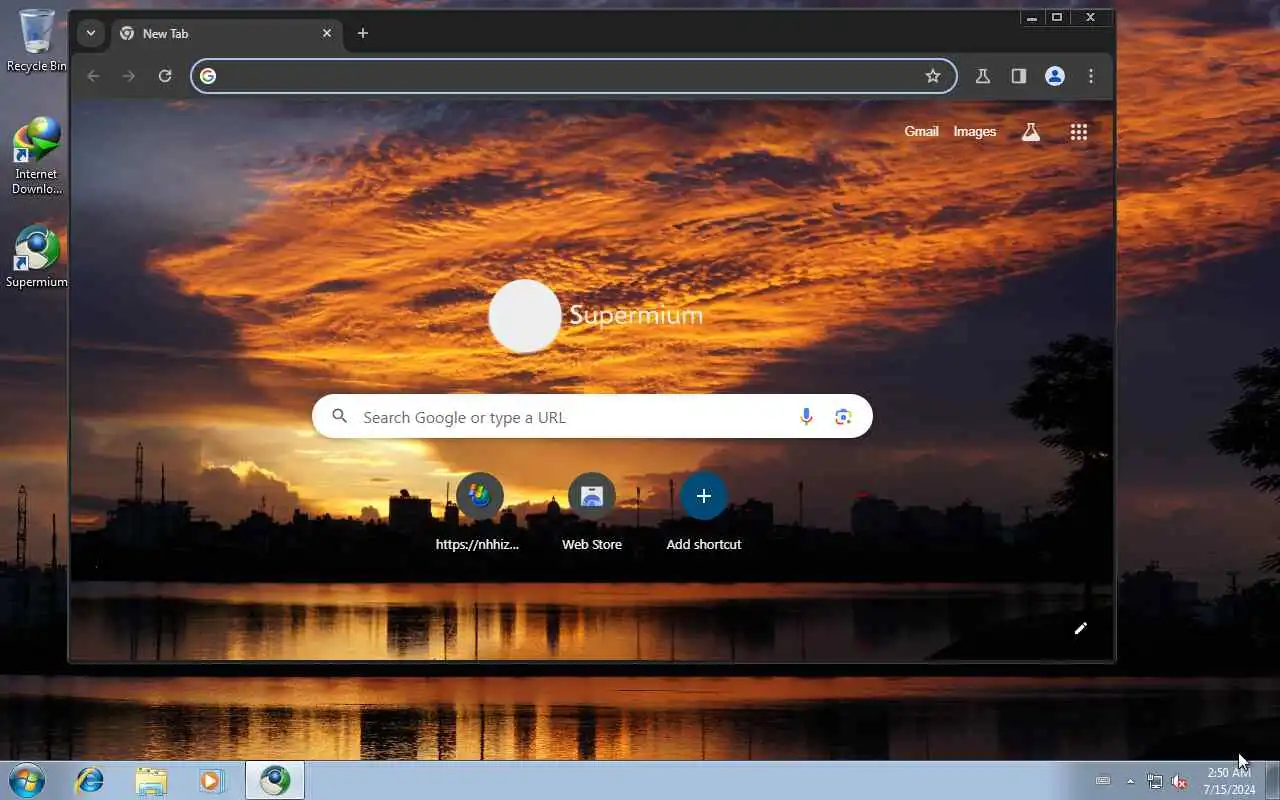Open the tab search dropdown arrow
Image resolution: width=1280 pixels, height=800 pixels.
tap(91, 33)
